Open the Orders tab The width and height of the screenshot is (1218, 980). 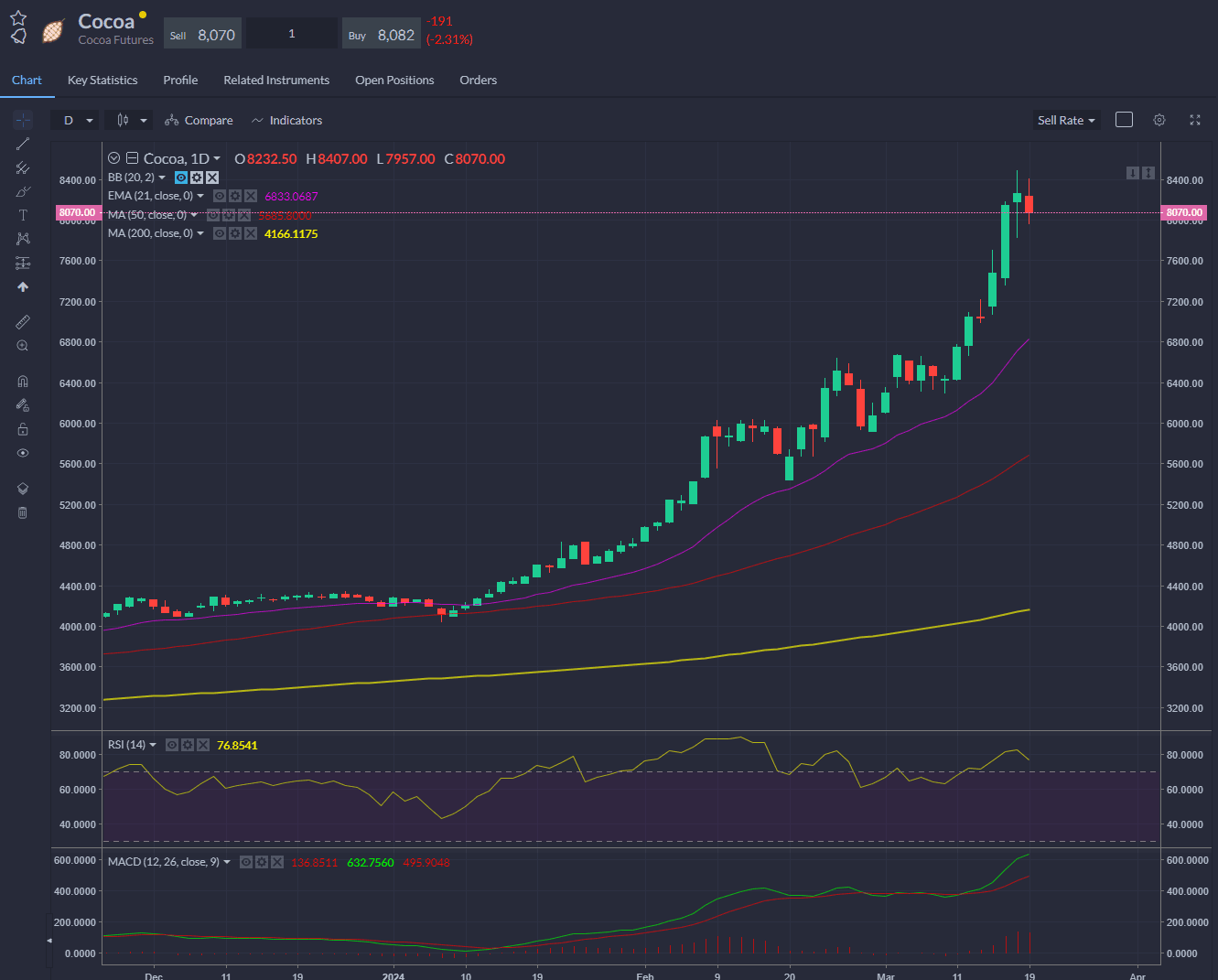[x=478, y=80]
